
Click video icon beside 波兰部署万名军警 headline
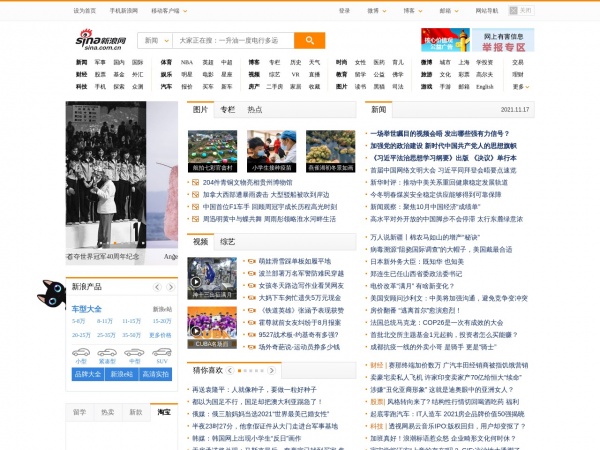coord(251,274)
